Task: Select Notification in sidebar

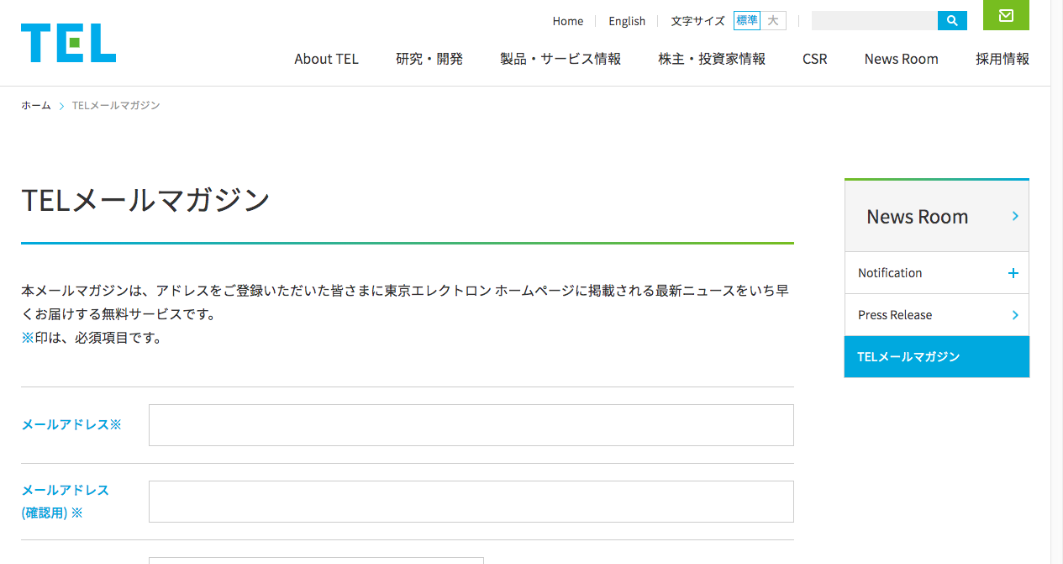Action: pos(936,273)
